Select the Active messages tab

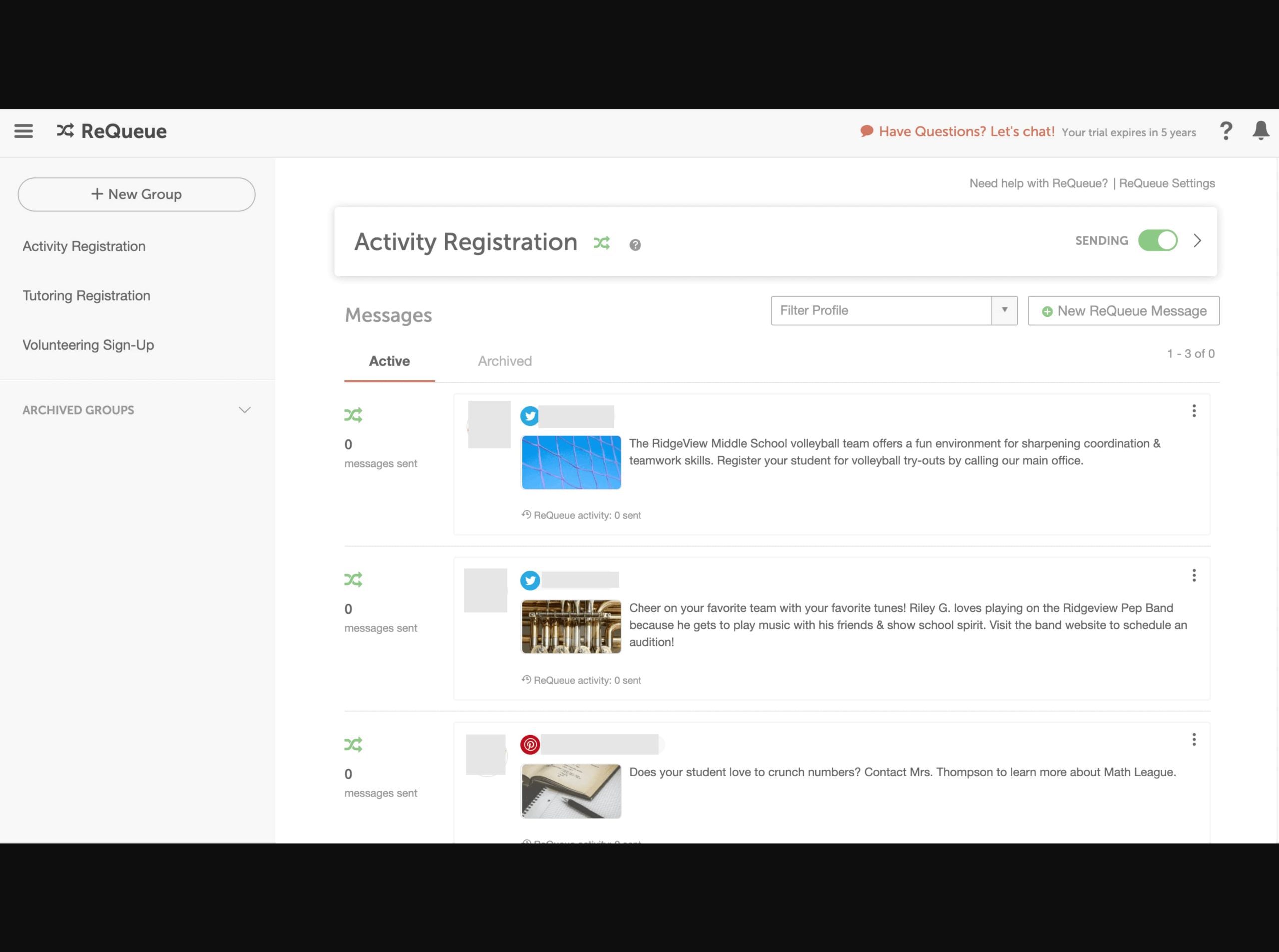click(389, 361)
